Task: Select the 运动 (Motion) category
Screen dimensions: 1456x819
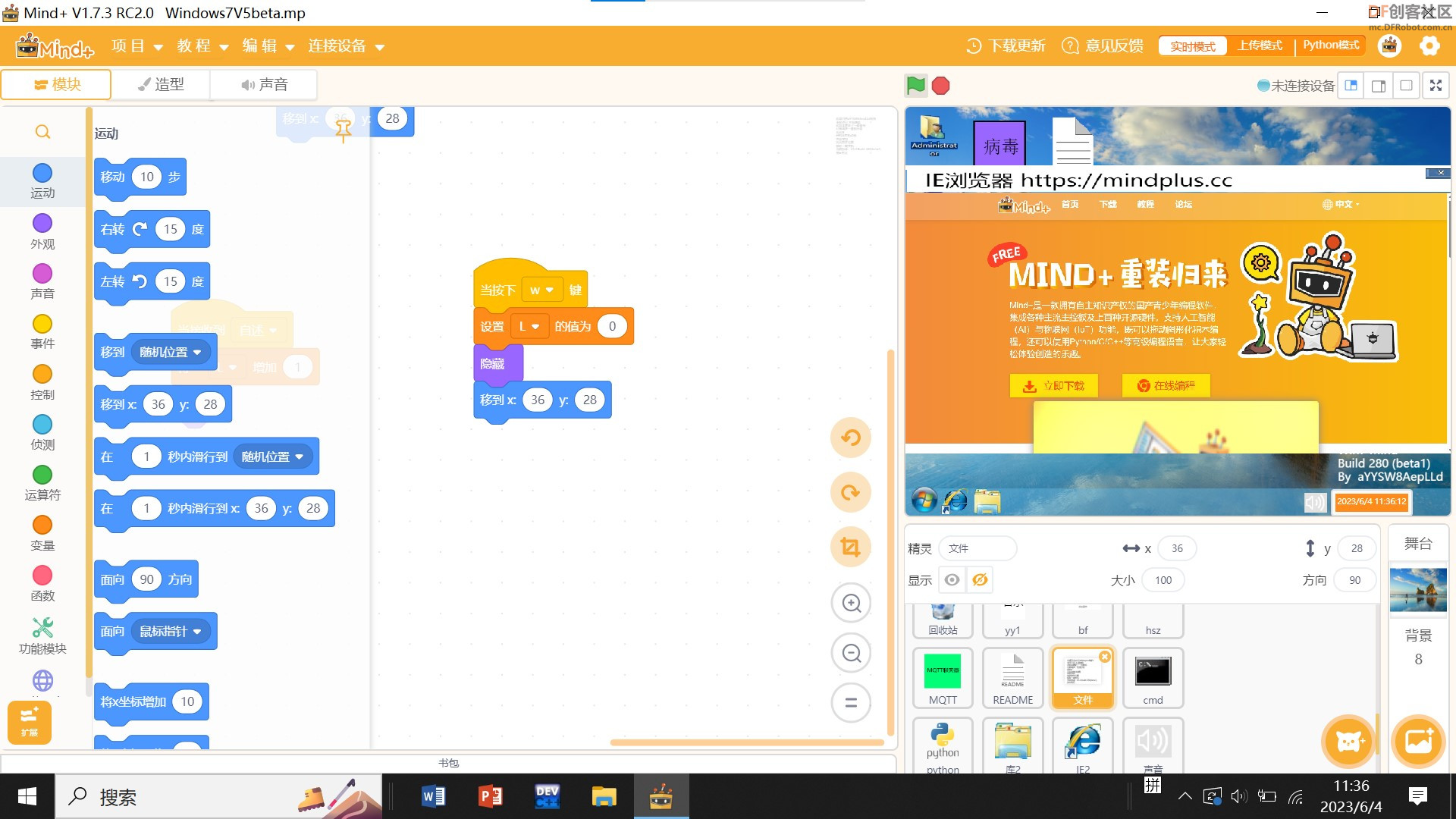Action: click(42, 181)
